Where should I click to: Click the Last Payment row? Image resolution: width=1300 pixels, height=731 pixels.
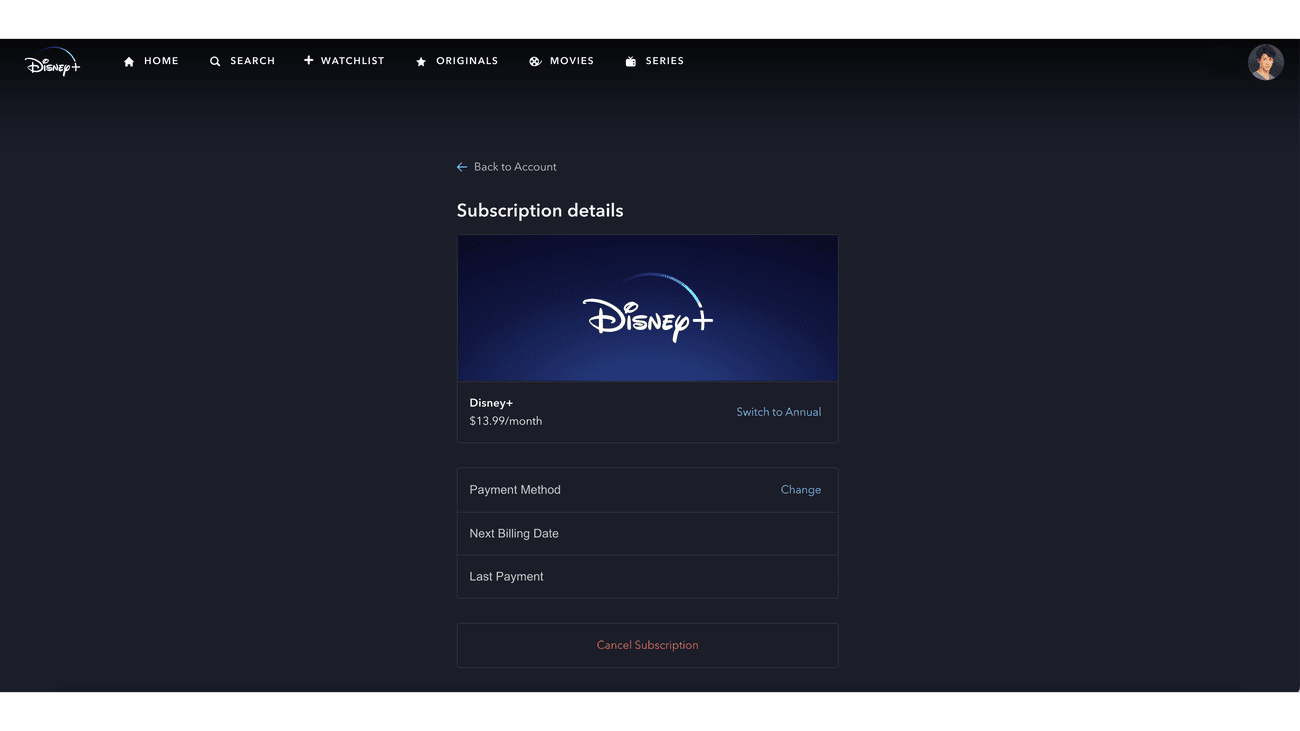(647, 576)
